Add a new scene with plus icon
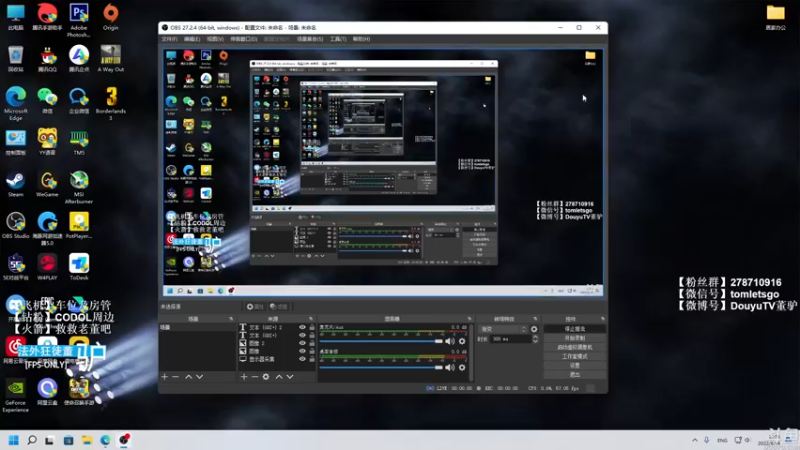Screen dimensions: 800x450 pos(165,377)
